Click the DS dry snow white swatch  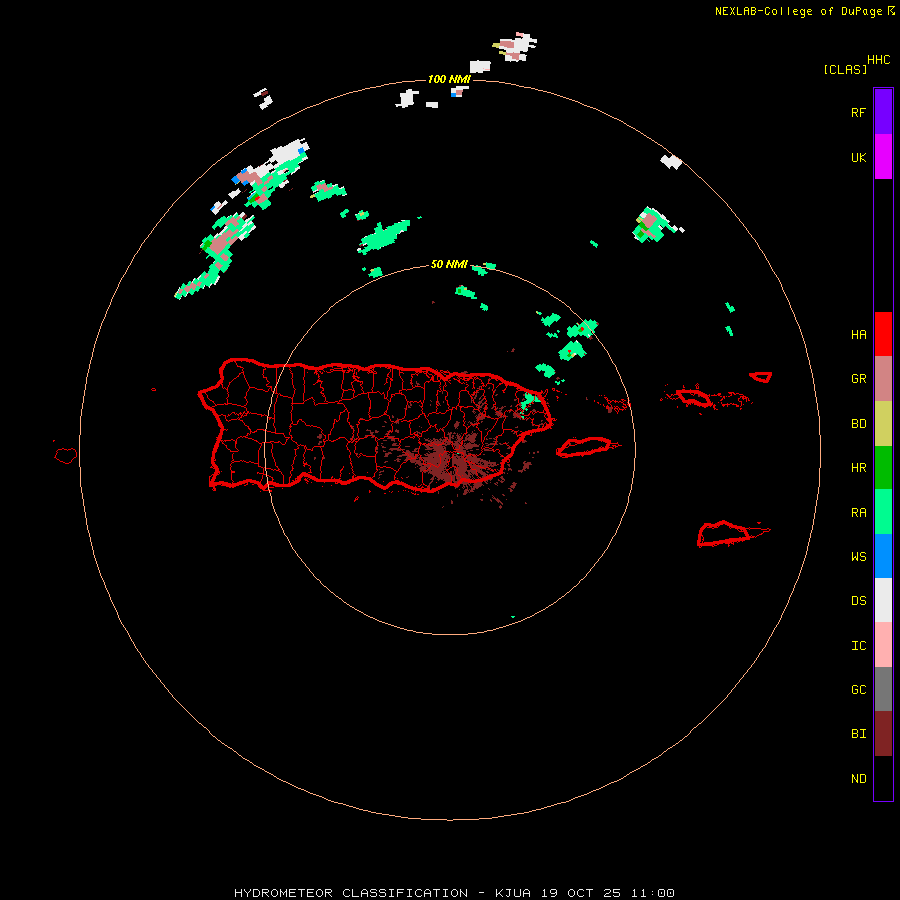[883, 600]
